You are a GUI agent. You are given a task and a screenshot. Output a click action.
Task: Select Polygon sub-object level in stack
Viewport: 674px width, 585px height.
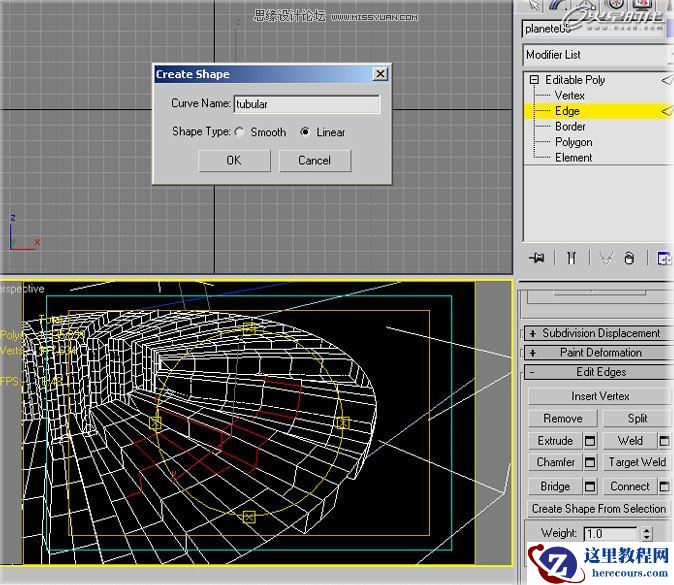coord(573,142)
